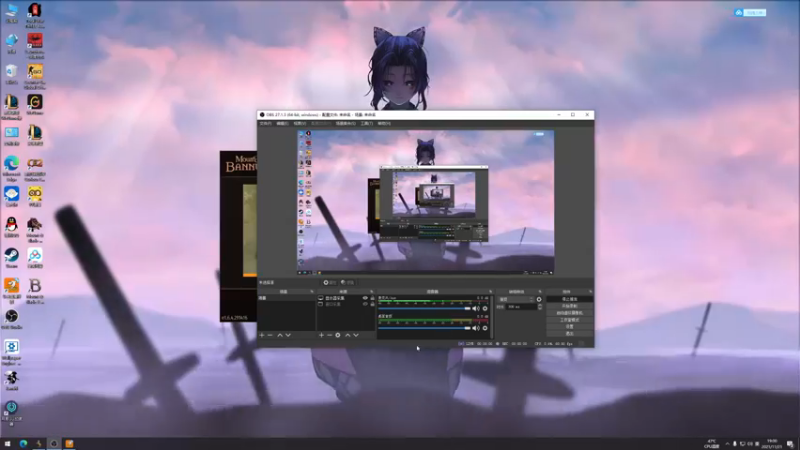Click the start recording button in OBS controls

tap(569, 306)
